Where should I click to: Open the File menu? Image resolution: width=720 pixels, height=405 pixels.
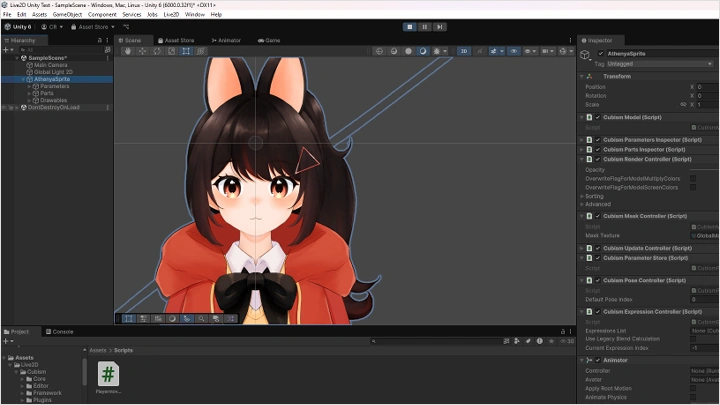point(7,14)
